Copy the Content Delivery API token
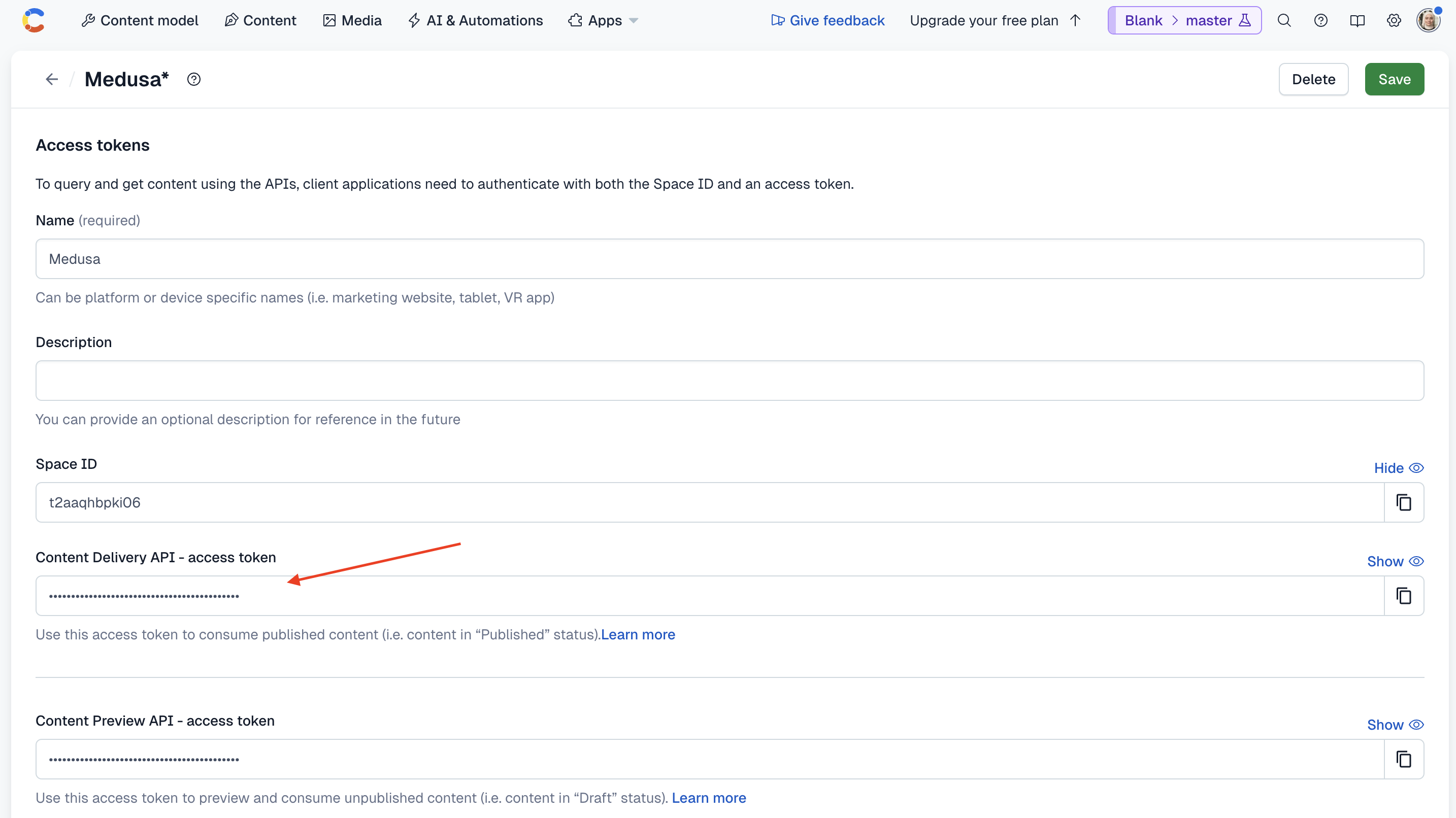Image resolution: width=1456 pixels, height=818 pixels. point(1404,595)
